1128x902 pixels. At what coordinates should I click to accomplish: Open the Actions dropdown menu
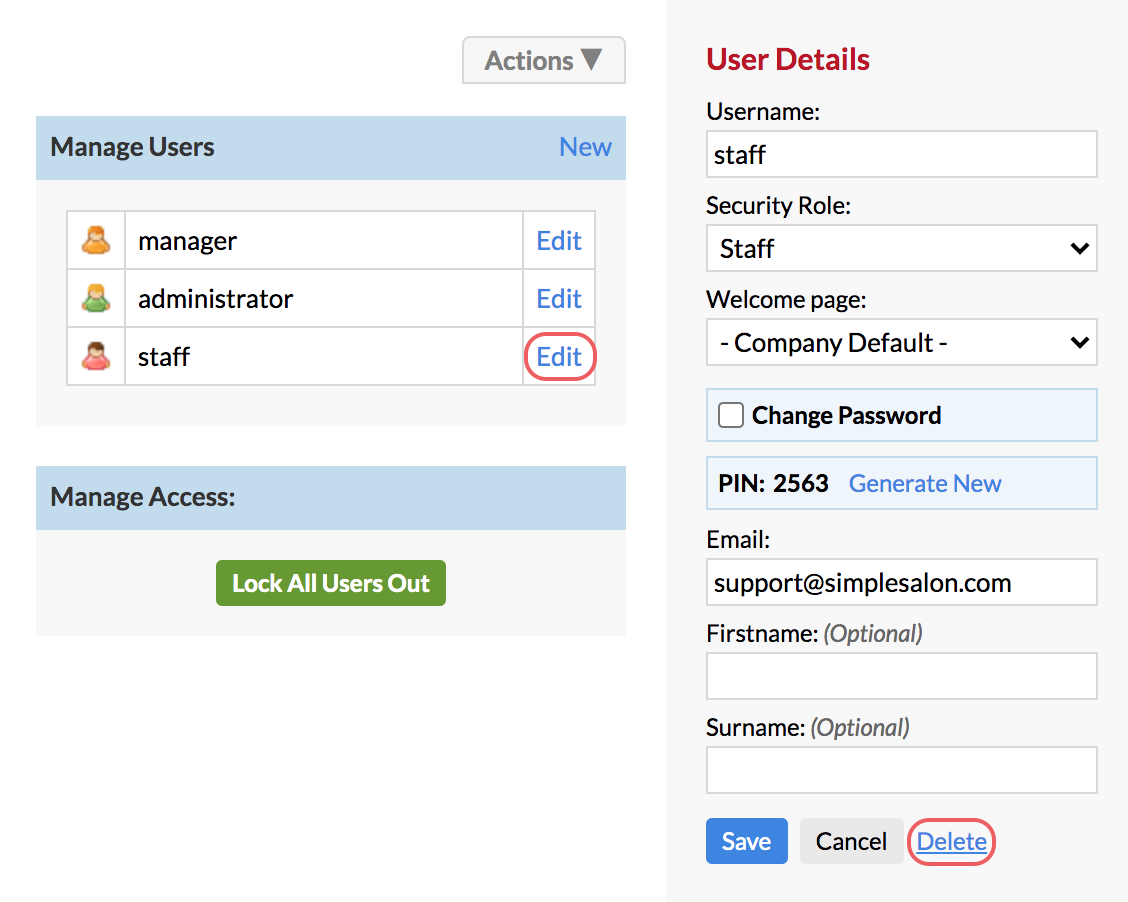click(544, 60)
